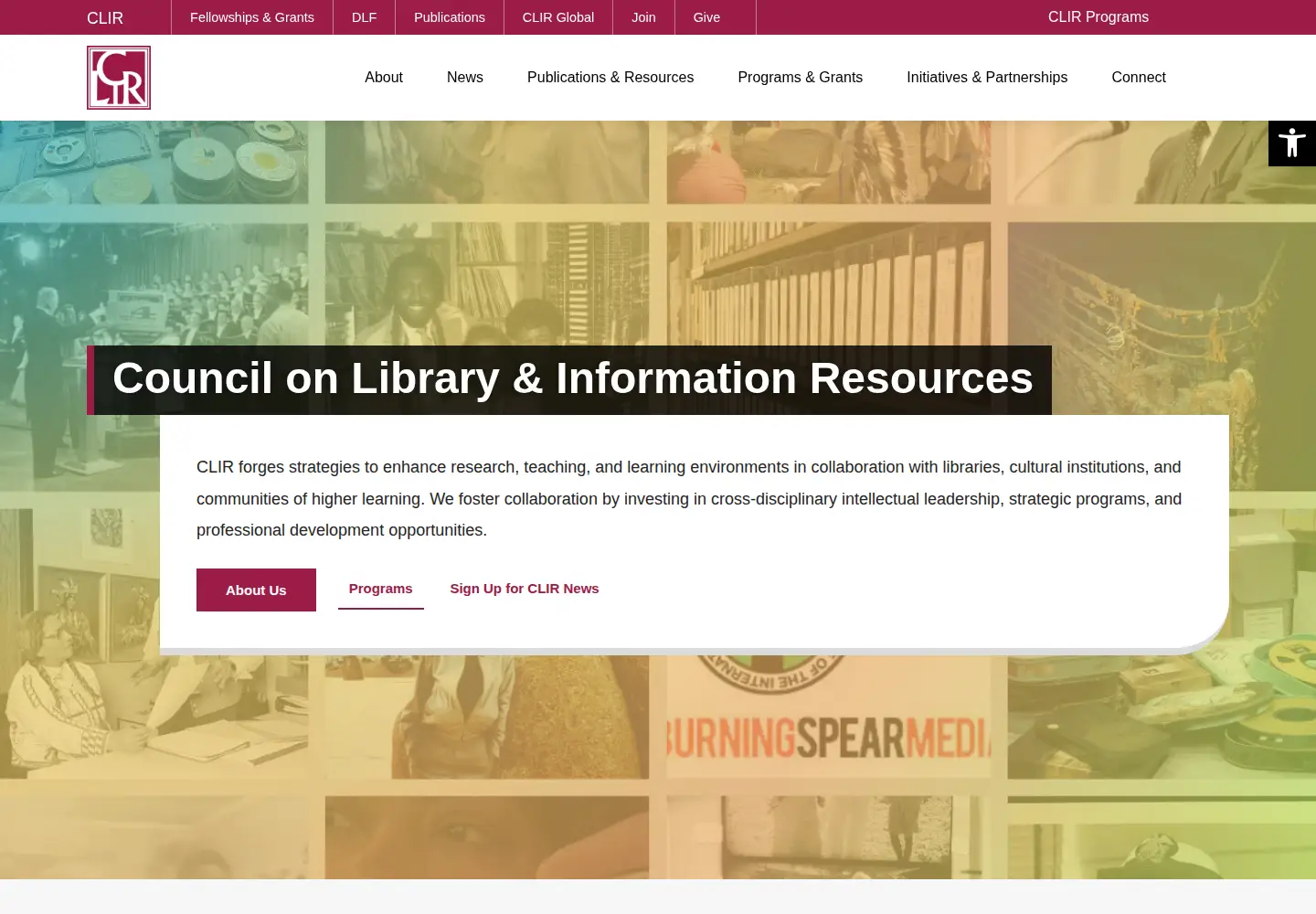
Task: Expand the Connect menu
Action: pyautogui.click(x=1139, y=78)
